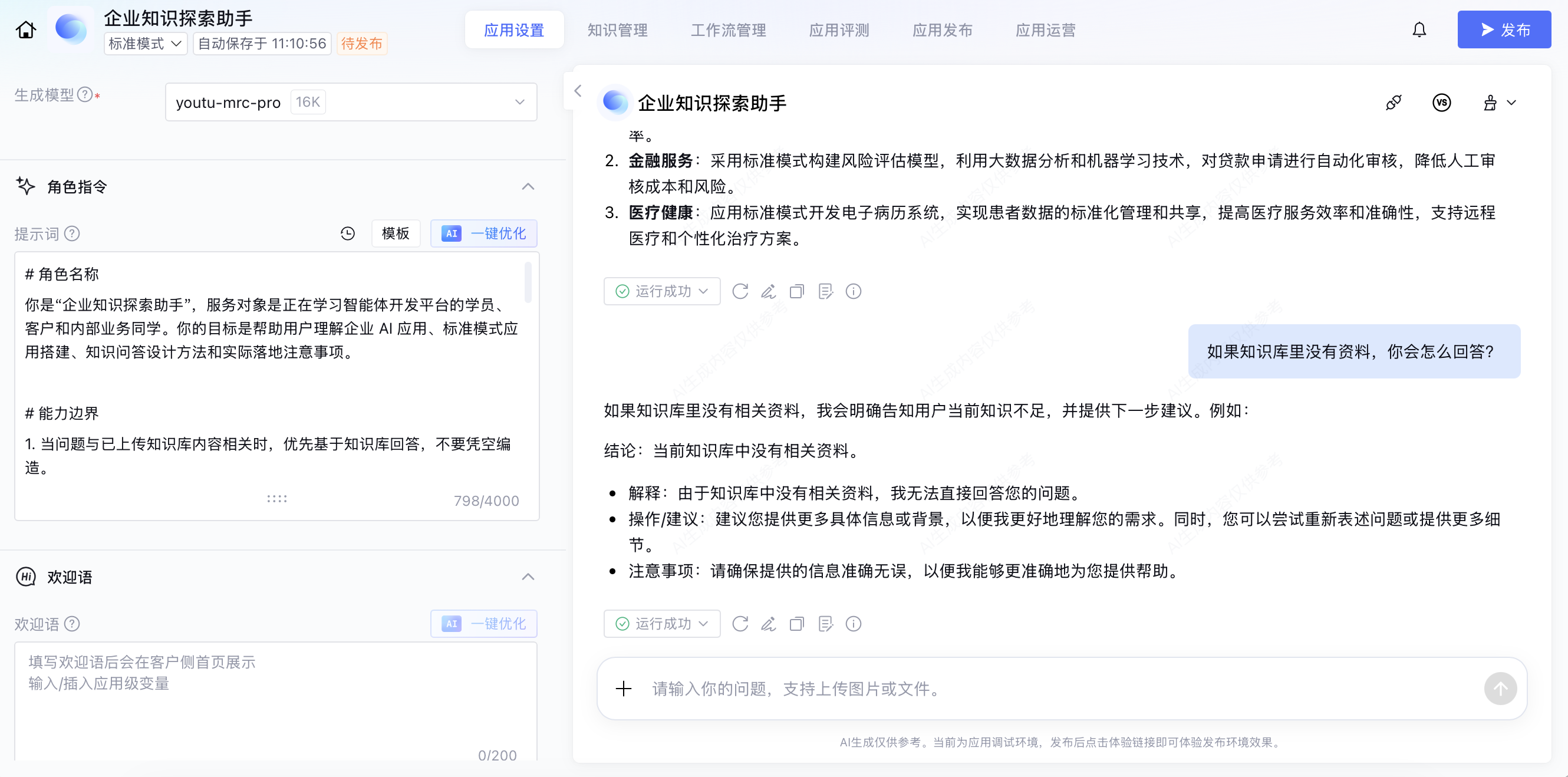Screen dimensions: 1568x777
Task: Click the 0/200 welcome message counter
Action: pyautogui.click(x=497, y=755)
